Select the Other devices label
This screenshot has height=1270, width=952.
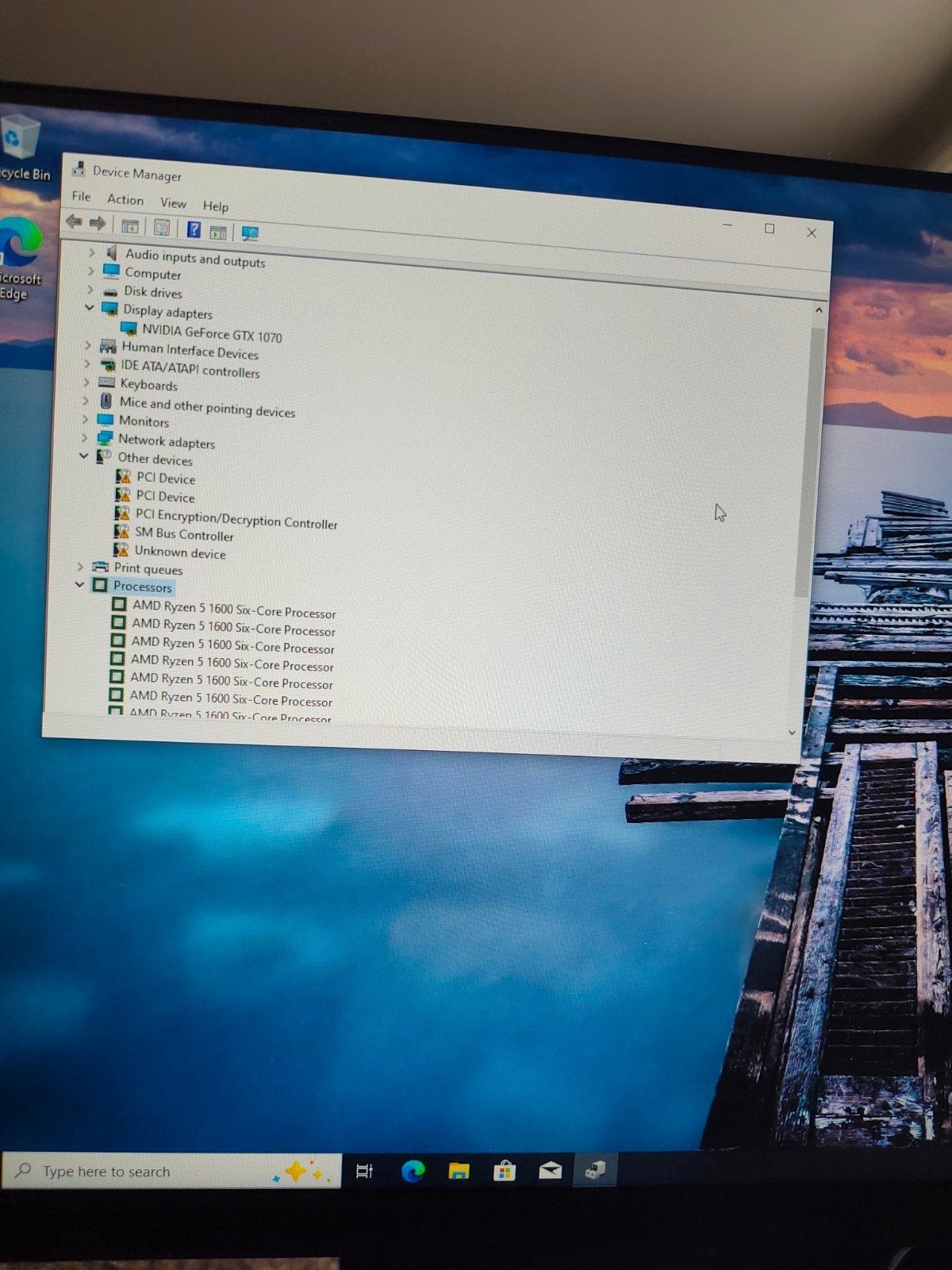[155, 459]
